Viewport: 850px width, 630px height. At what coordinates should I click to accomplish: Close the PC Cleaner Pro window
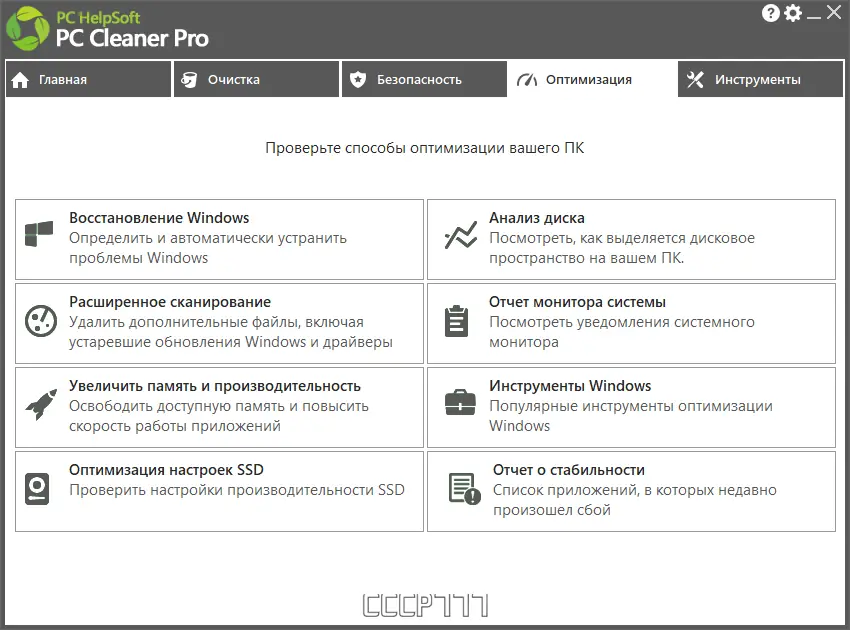click(x=834, y=12)
